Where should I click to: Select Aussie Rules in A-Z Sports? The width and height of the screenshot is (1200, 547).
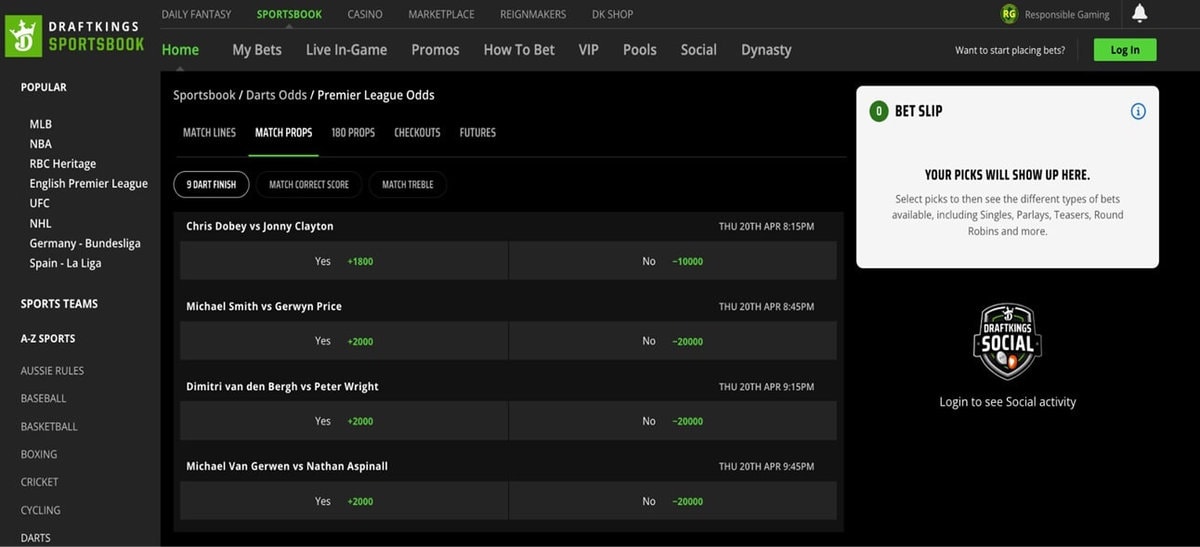52,371
